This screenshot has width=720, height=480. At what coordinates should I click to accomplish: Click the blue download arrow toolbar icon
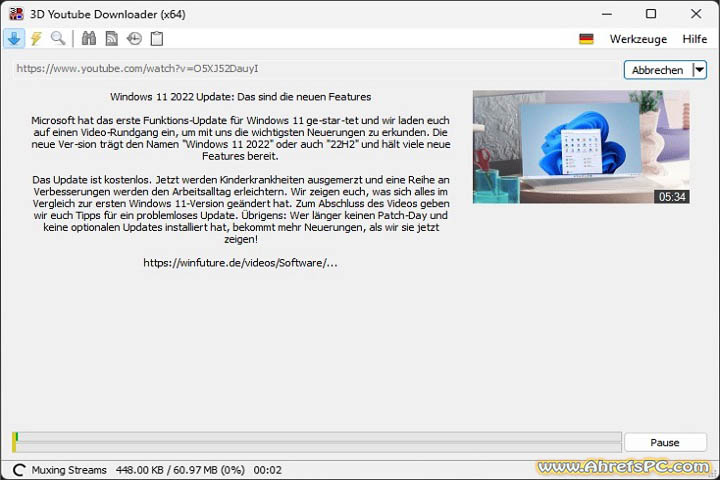pos(14,39)
